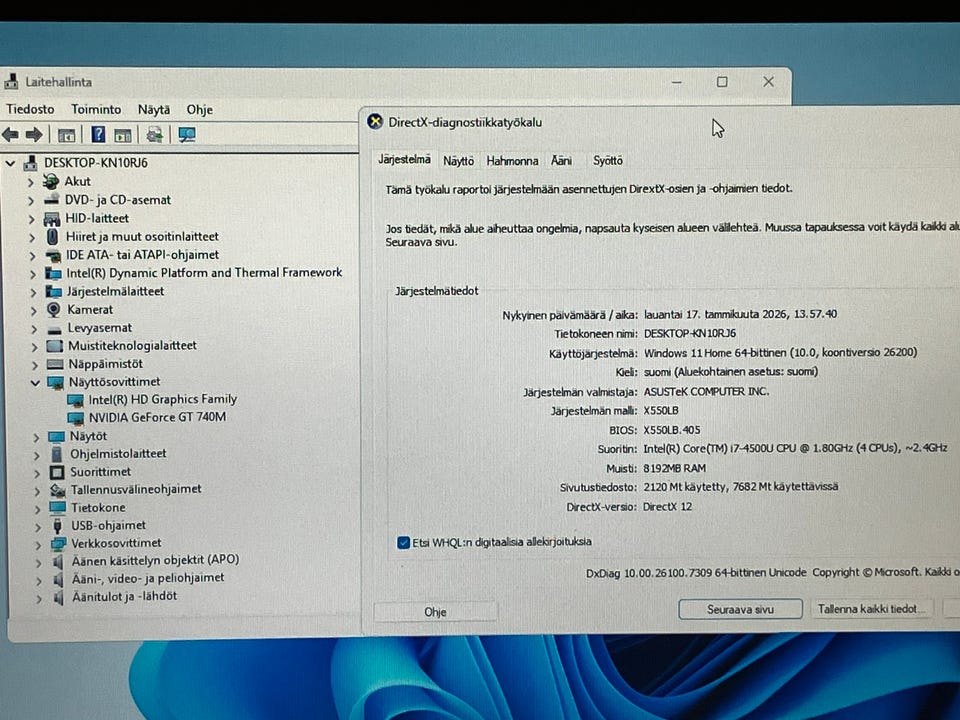Click the Äänitulot ja -lähdöt speaker icon
The height and width of the screenshot is (720, 960).
point(59,597)
